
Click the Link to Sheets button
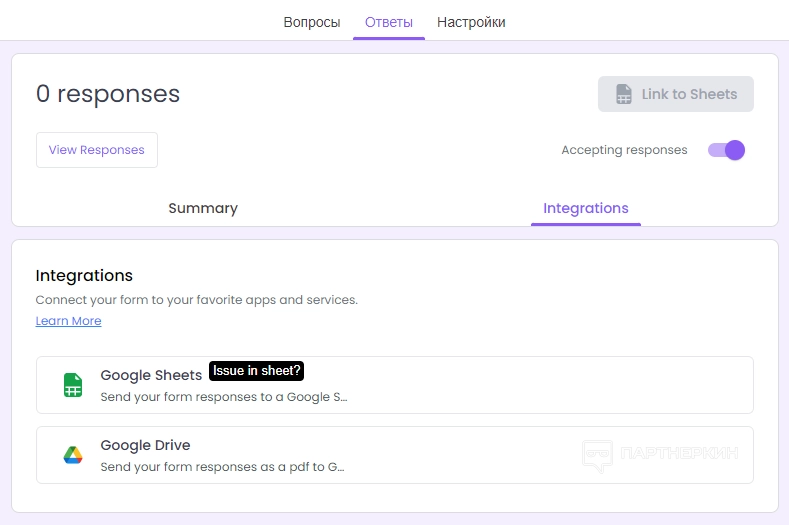(676, 94)
